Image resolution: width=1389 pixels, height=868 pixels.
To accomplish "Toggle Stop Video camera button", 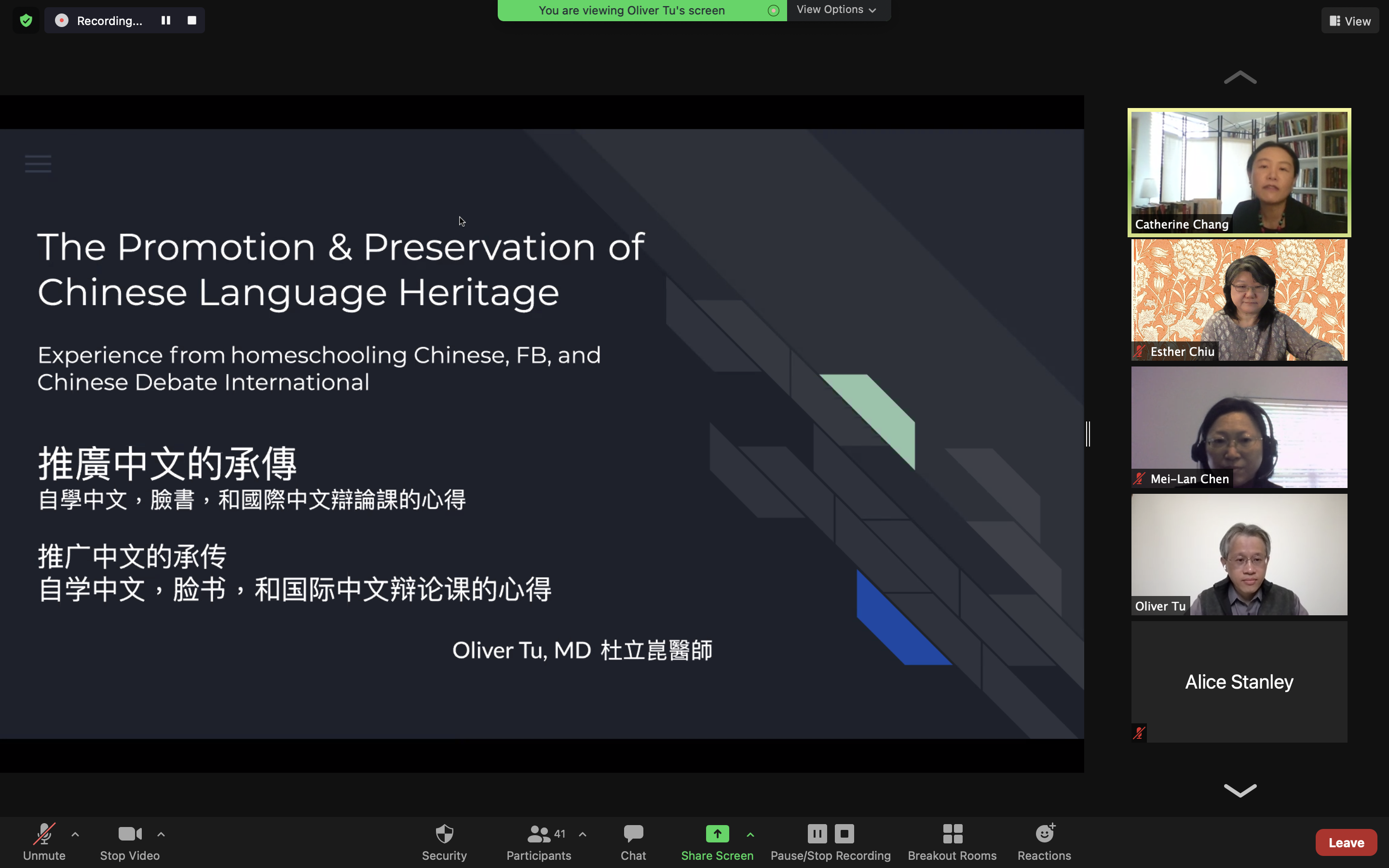I will point(130,841).
